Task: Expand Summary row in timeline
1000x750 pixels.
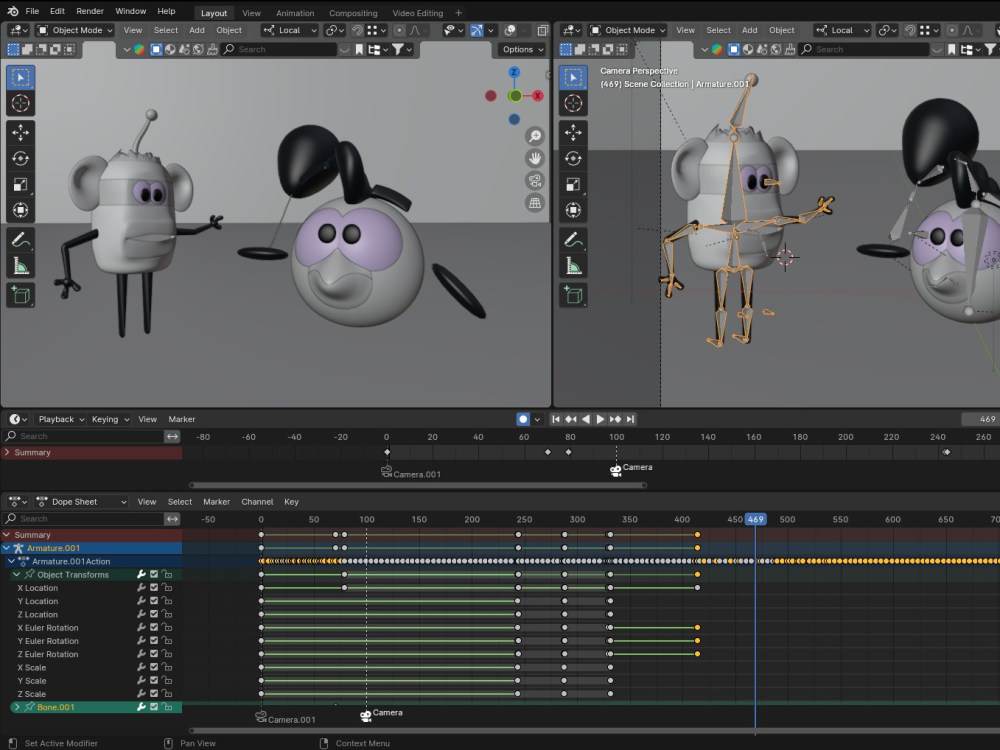Action: pos(7,452)
